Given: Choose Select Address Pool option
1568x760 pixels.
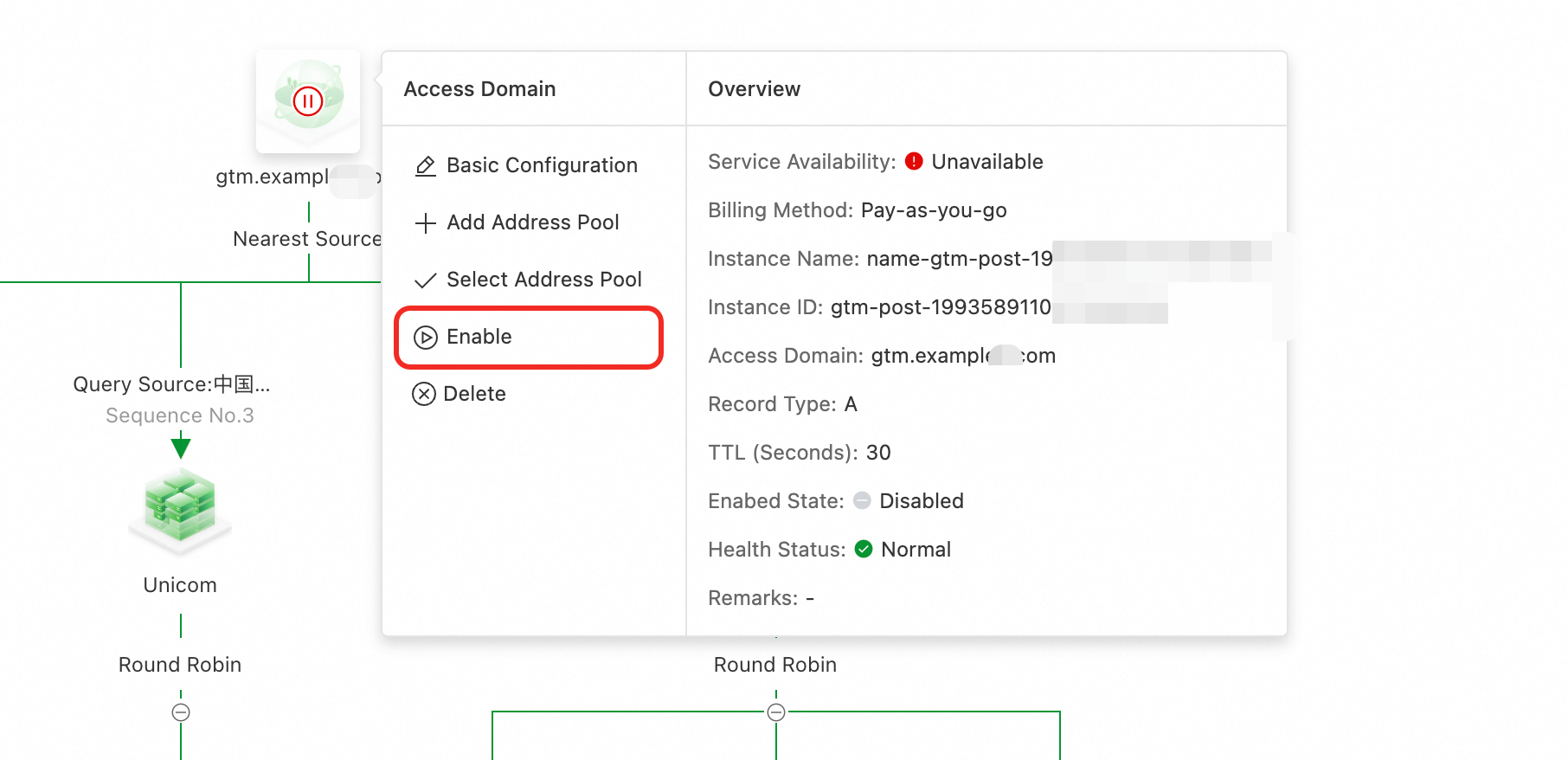Looking at the screenshot, I should click(528, 280).
